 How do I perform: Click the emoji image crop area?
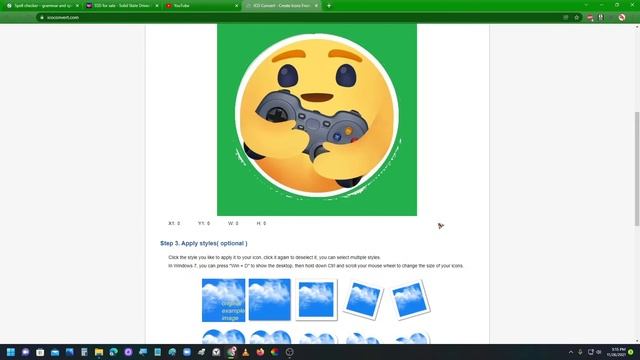click(317, 119)
